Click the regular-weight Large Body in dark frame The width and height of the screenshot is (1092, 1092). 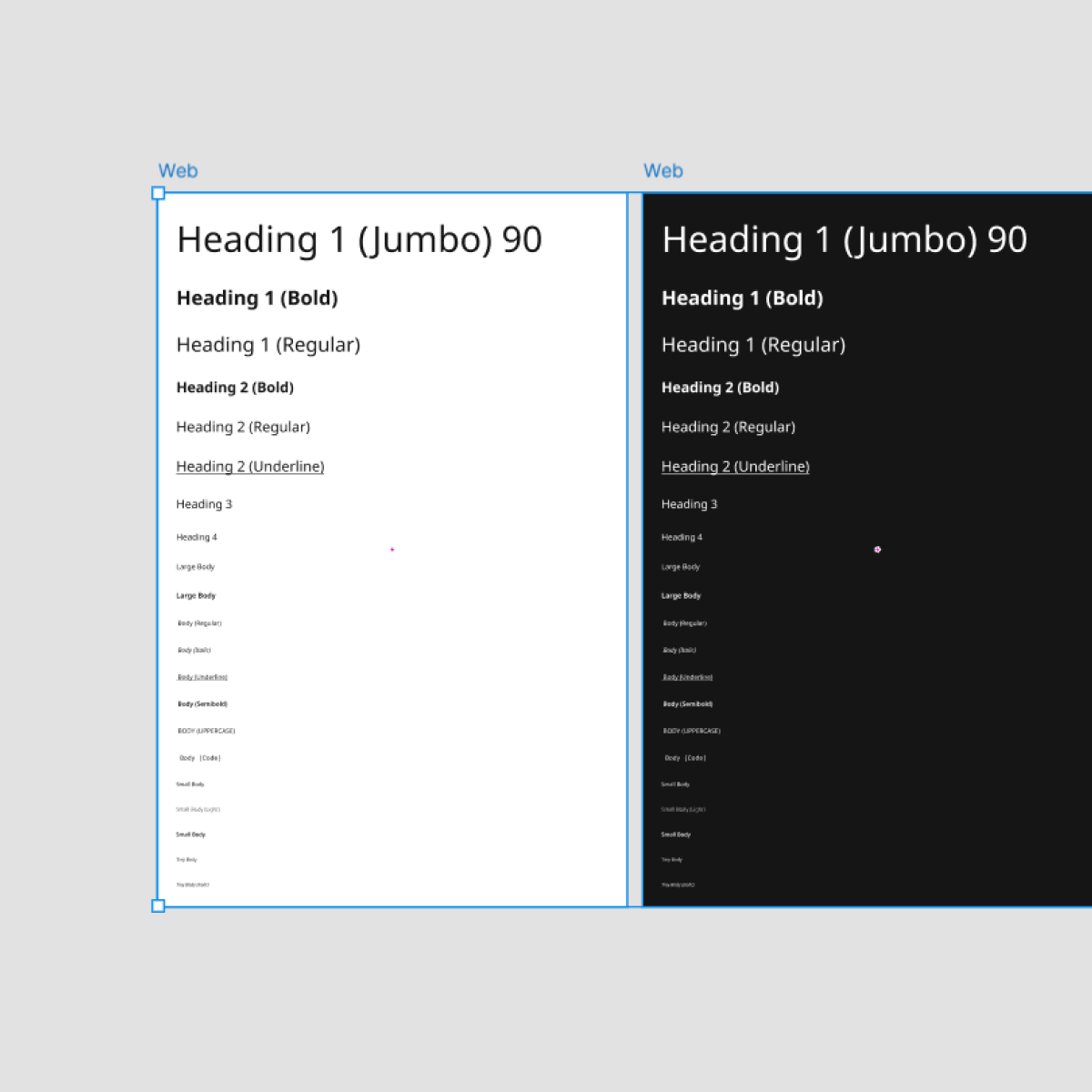coord(681,567)
